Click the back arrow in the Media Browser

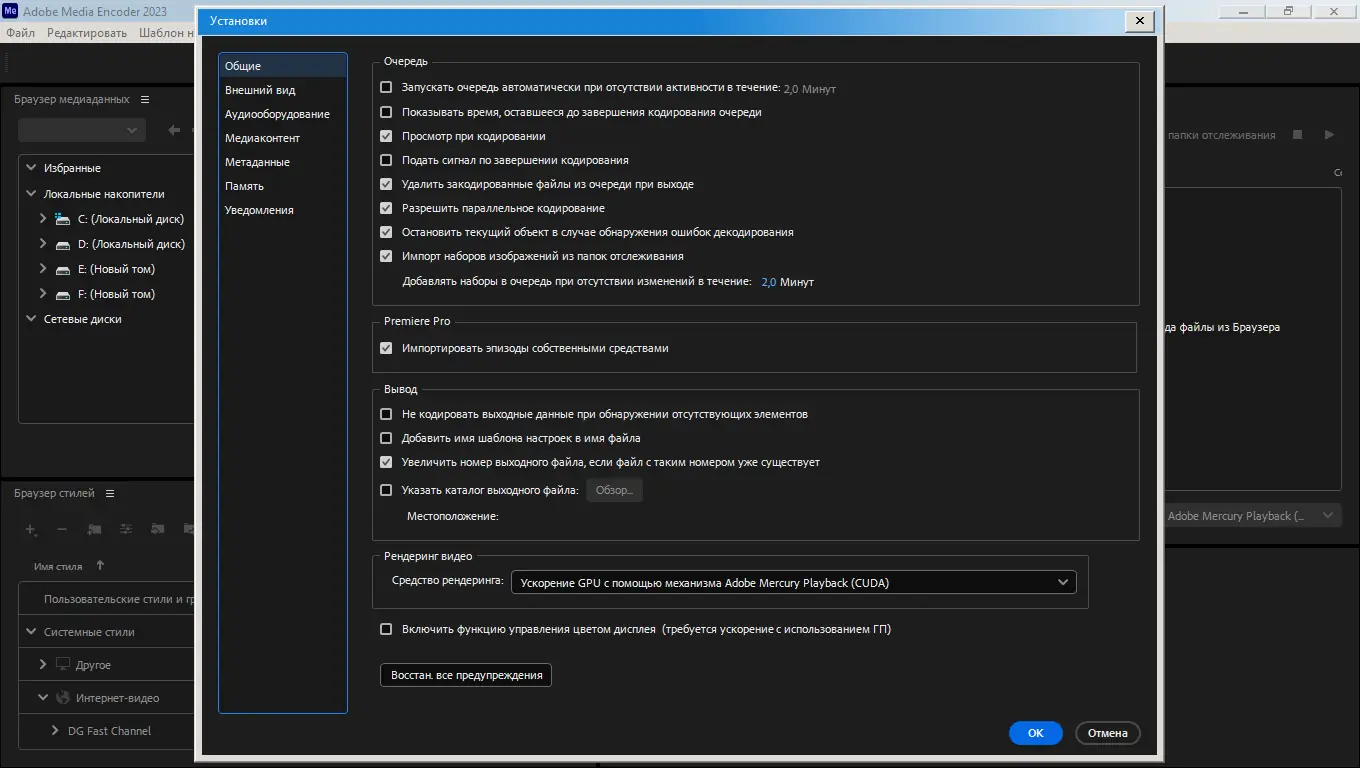pyautogui.click(x=174, y=130)
